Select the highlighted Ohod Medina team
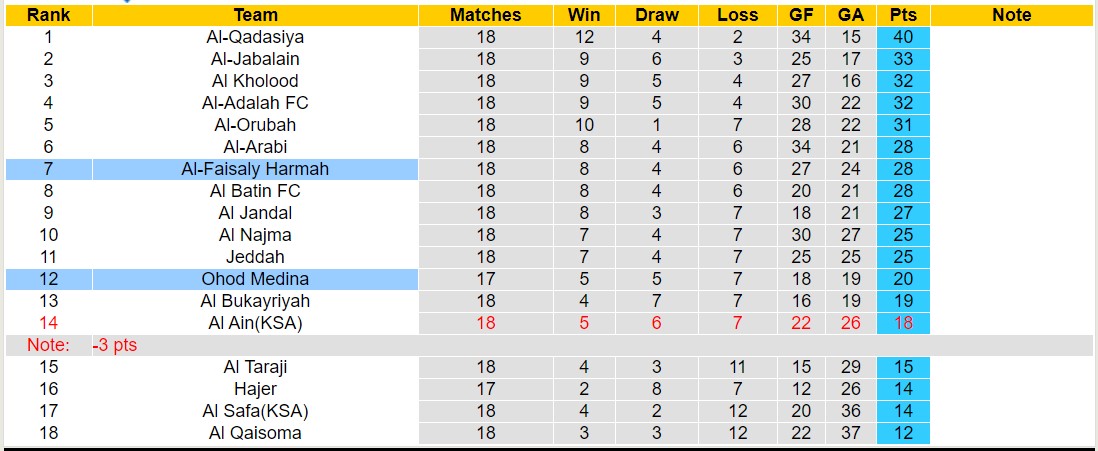Screen dimensions: 1098x451 point(255,279)
